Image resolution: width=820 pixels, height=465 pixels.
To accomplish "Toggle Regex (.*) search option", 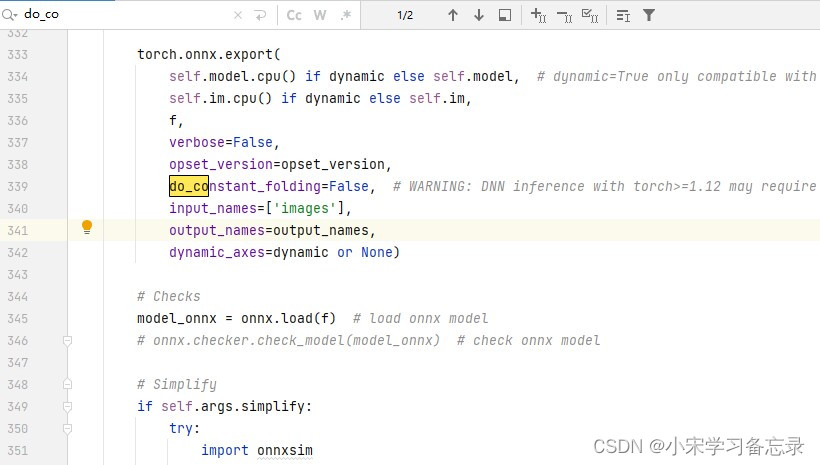I will point(345,15).
